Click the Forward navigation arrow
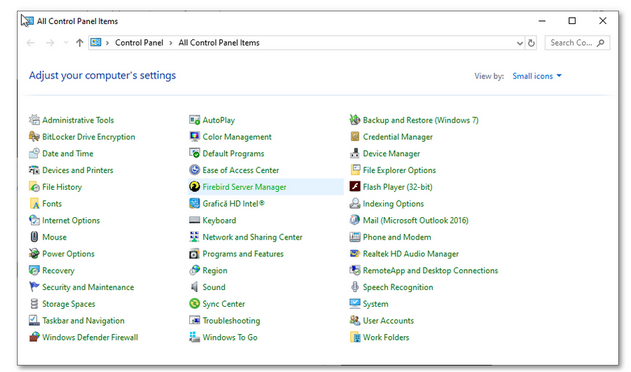Image resolution: width=631 pixels, height=372 pixels. [50, 43]
